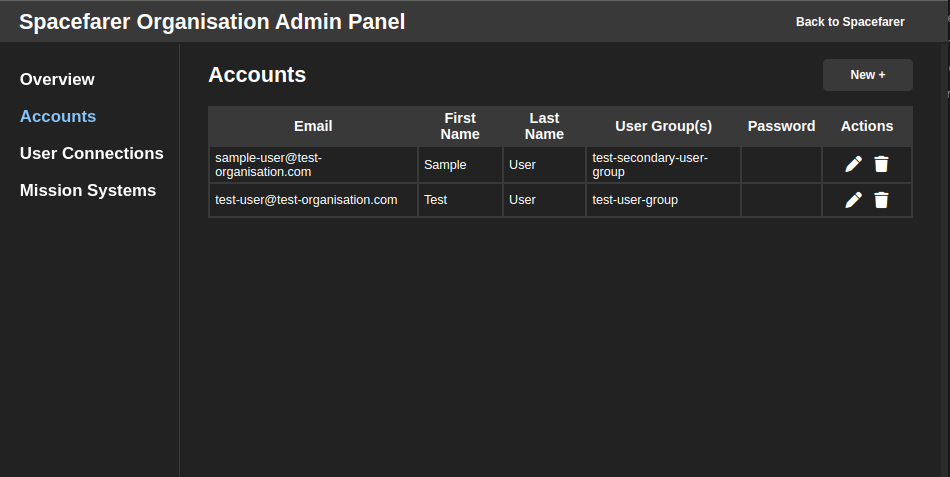
Task: Select the sample-user@test-organisation.com email cell
Action: point(313,165)
